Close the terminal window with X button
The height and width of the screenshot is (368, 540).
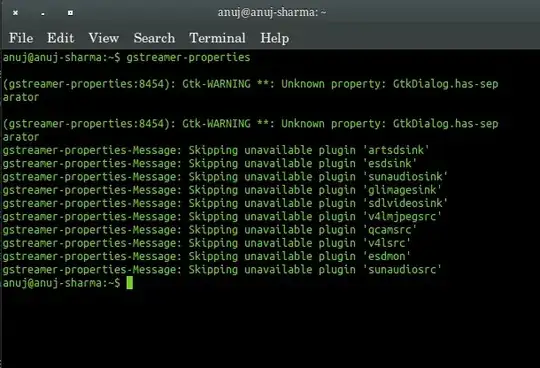[15, 13]
